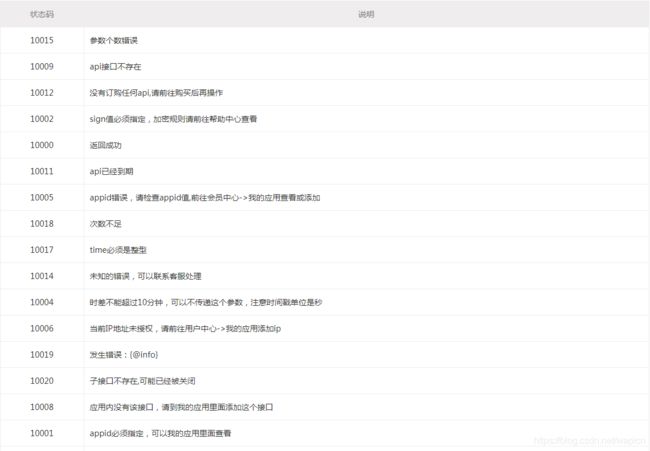
Task: Select the 未知的错误 description
Action: pyautogui.click(x=146, y=276)
